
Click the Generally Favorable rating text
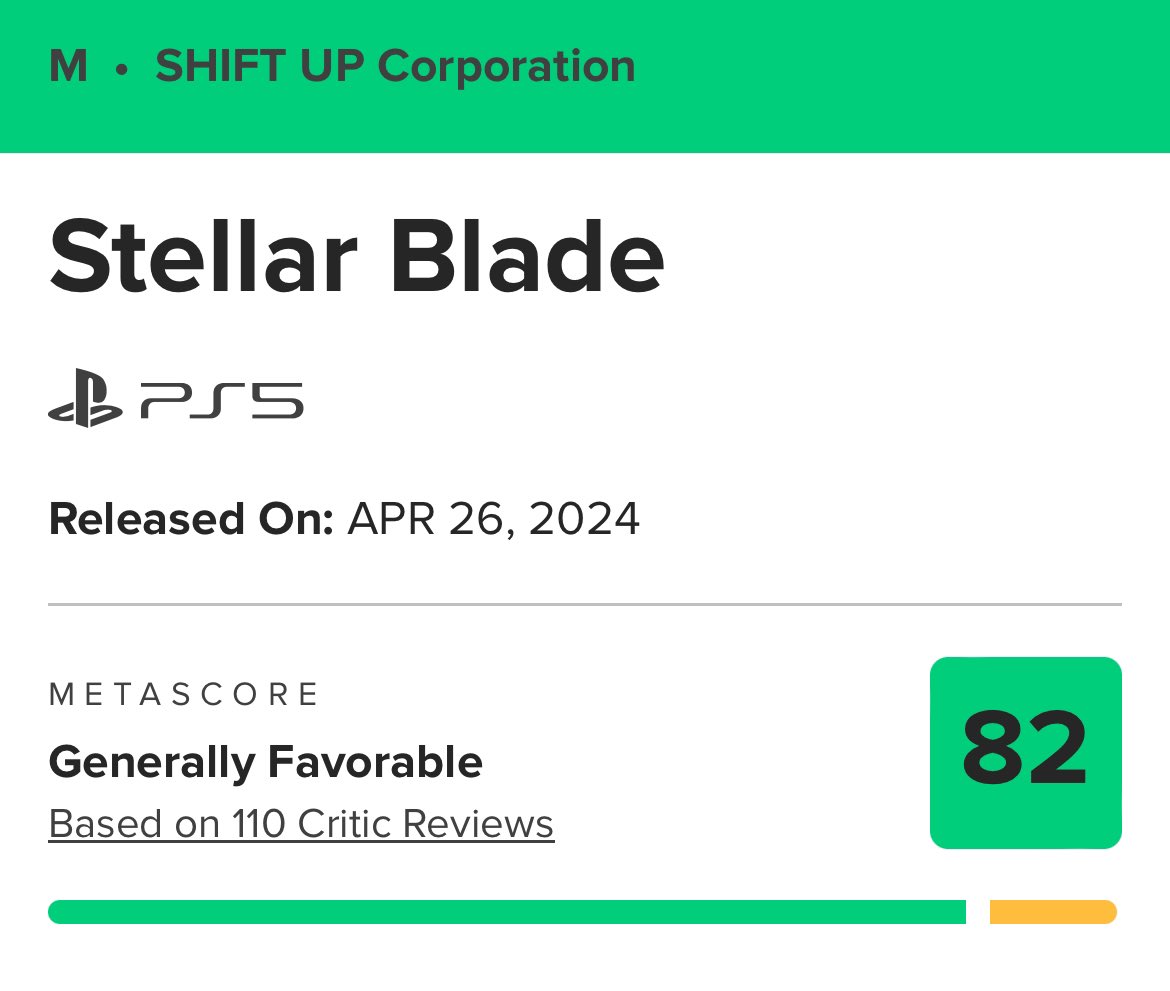266,762
